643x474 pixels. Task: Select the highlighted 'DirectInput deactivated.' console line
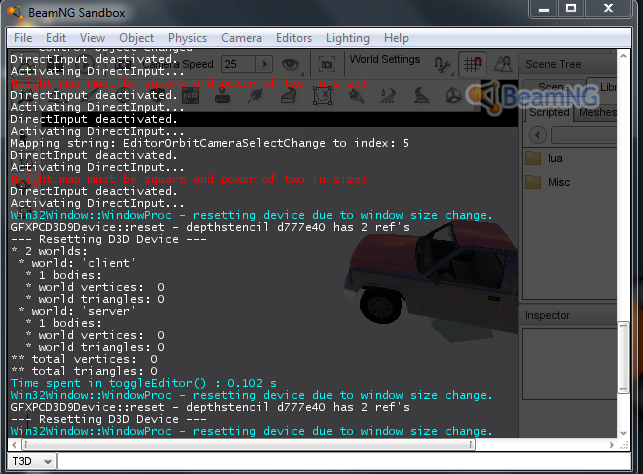[94, 119]
